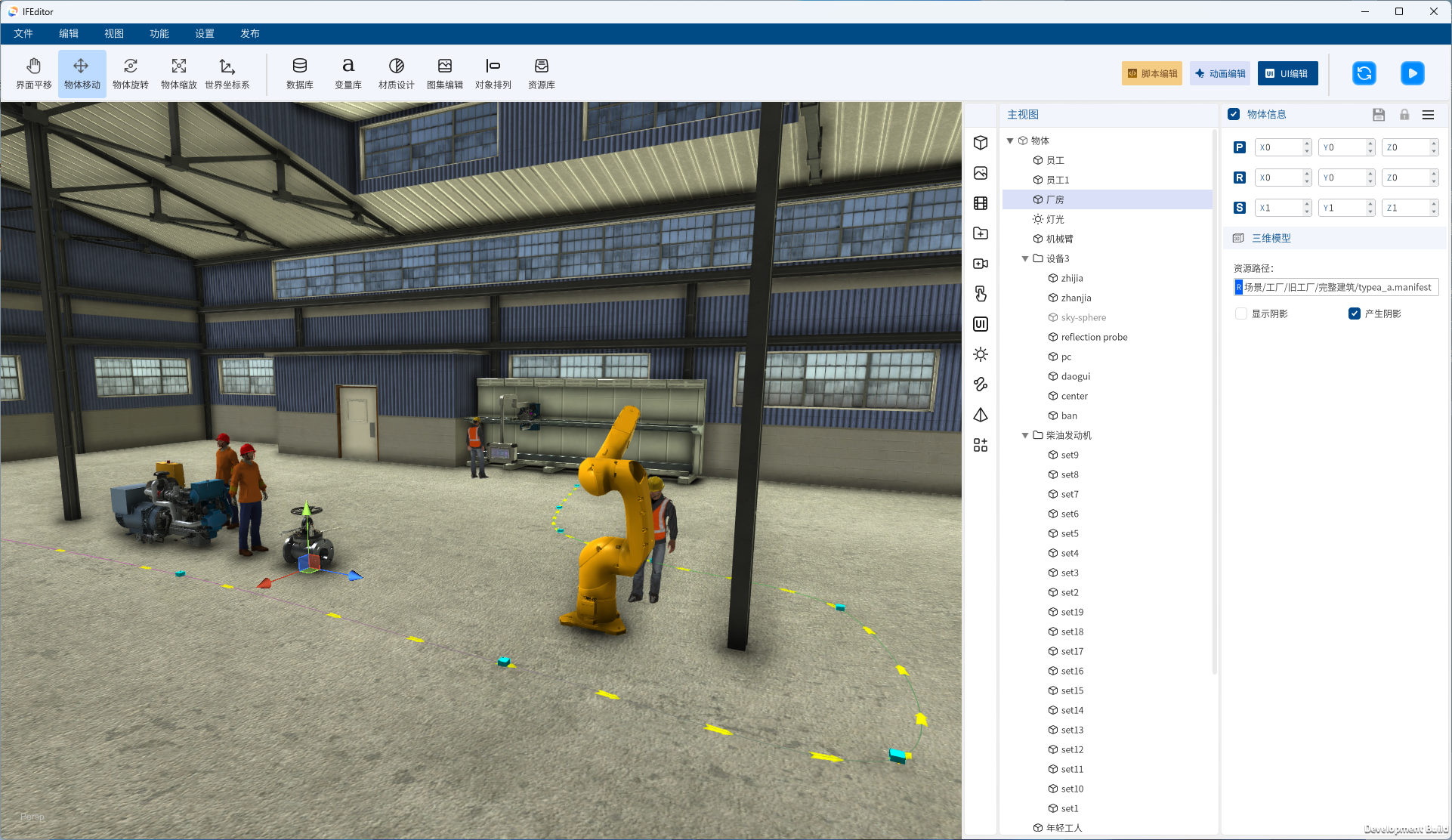Open the 对象排列 object alignment tool
Viewport: 1452px width, 840px height.
[x=493, y=73]
